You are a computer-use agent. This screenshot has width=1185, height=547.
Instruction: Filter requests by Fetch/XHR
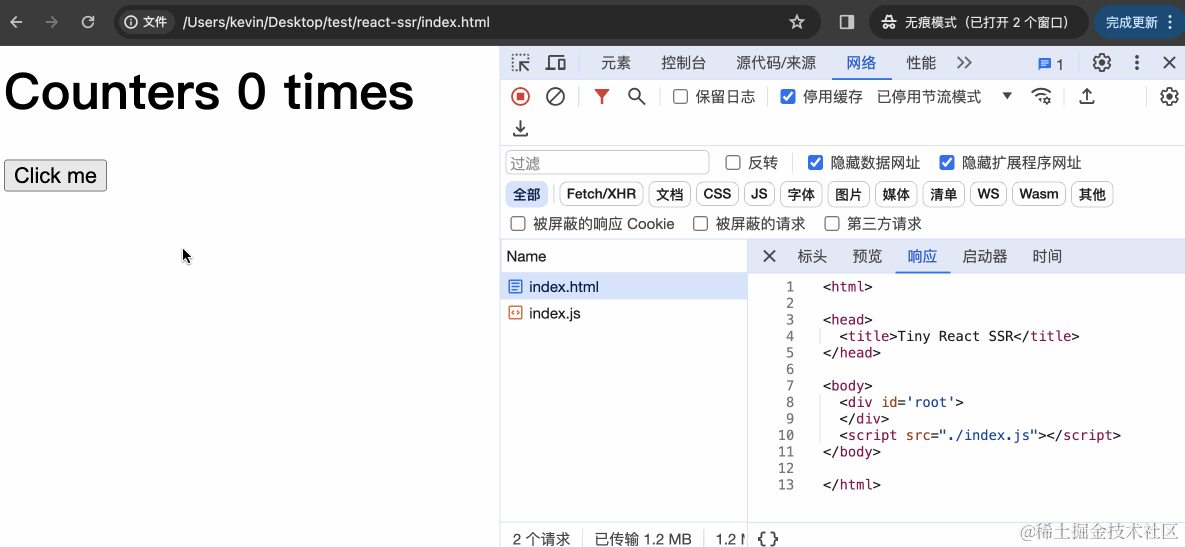click(601, 194)
